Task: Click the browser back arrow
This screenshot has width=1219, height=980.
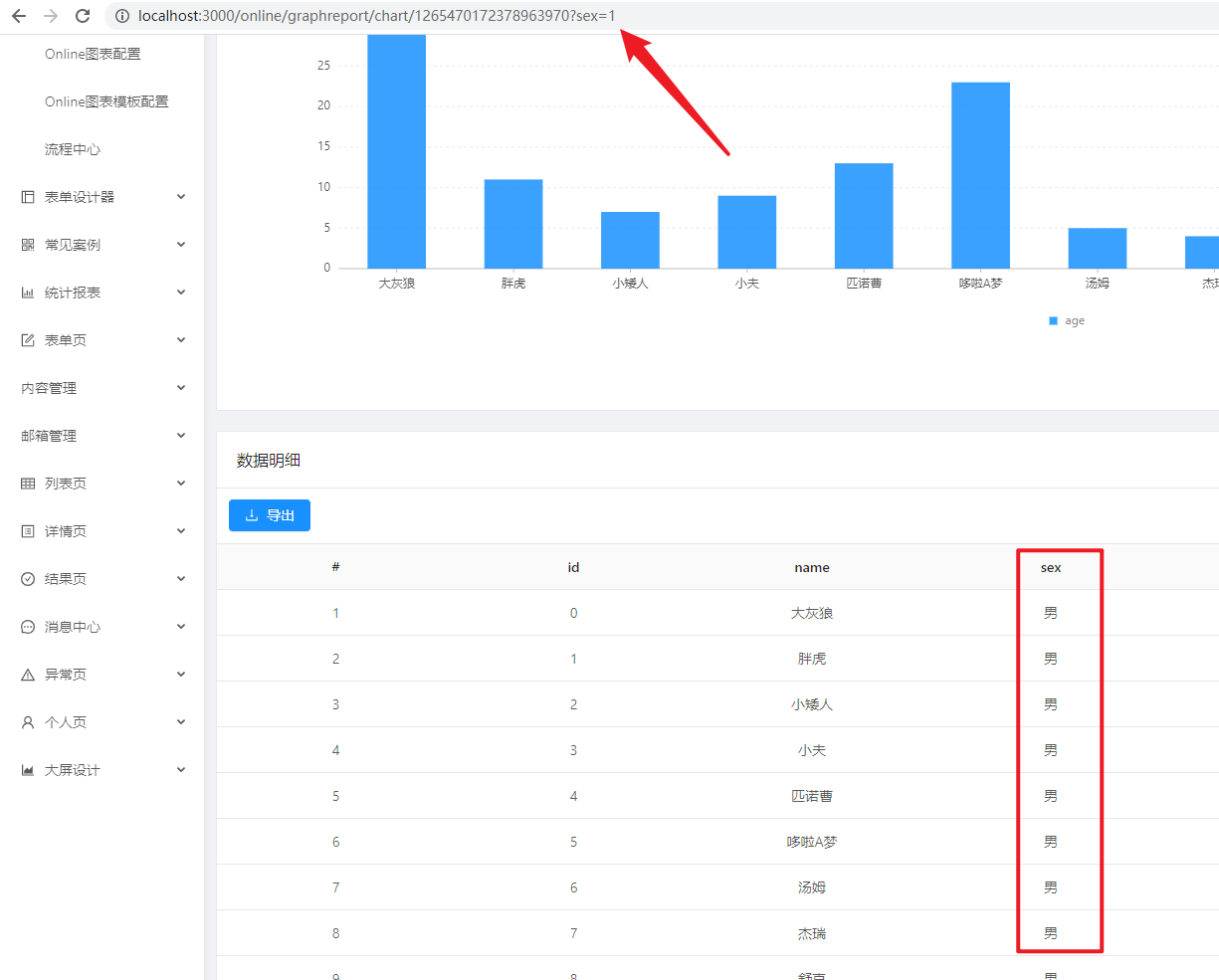Action: click(x=19, y=16)
